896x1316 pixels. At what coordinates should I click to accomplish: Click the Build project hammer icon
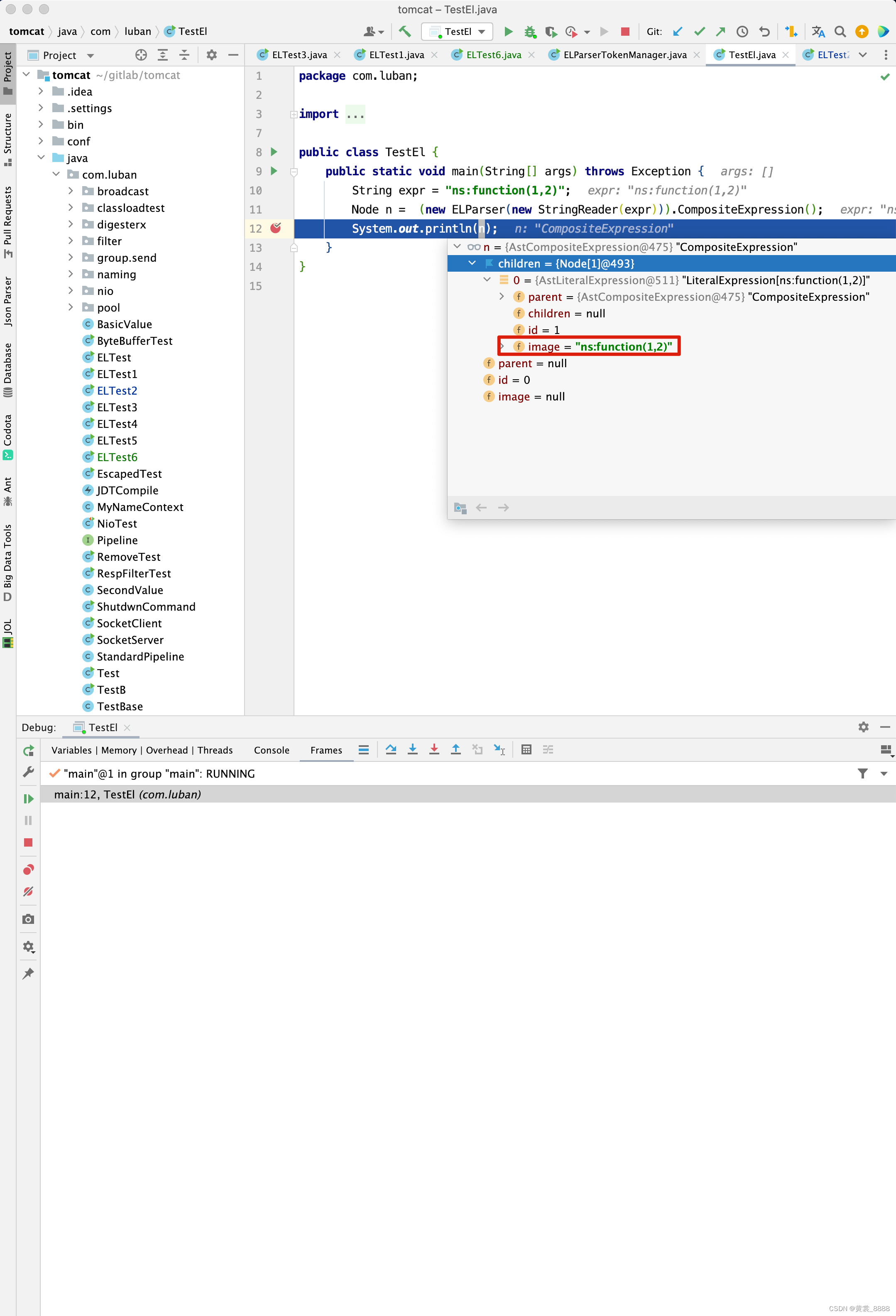click(x=405, y=31)
